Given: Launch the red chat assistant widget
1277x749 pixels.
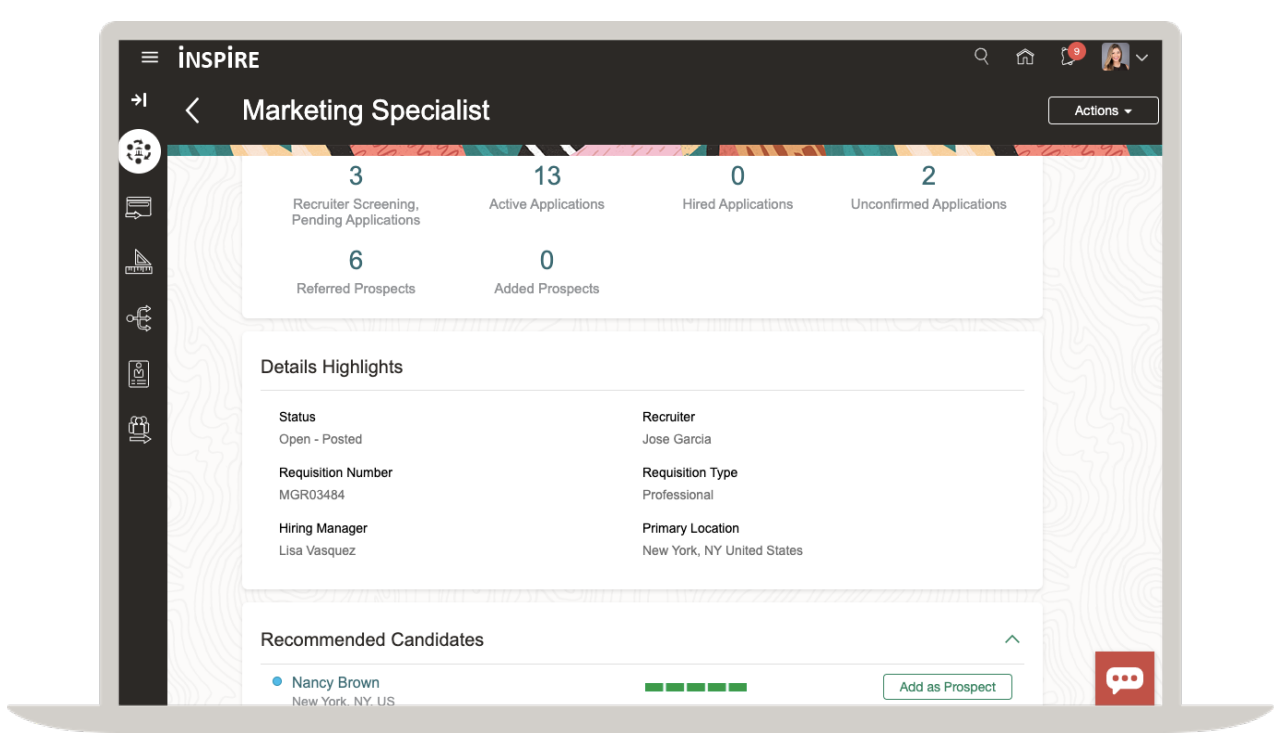Looking at the screenshot, I should 1124,678.
